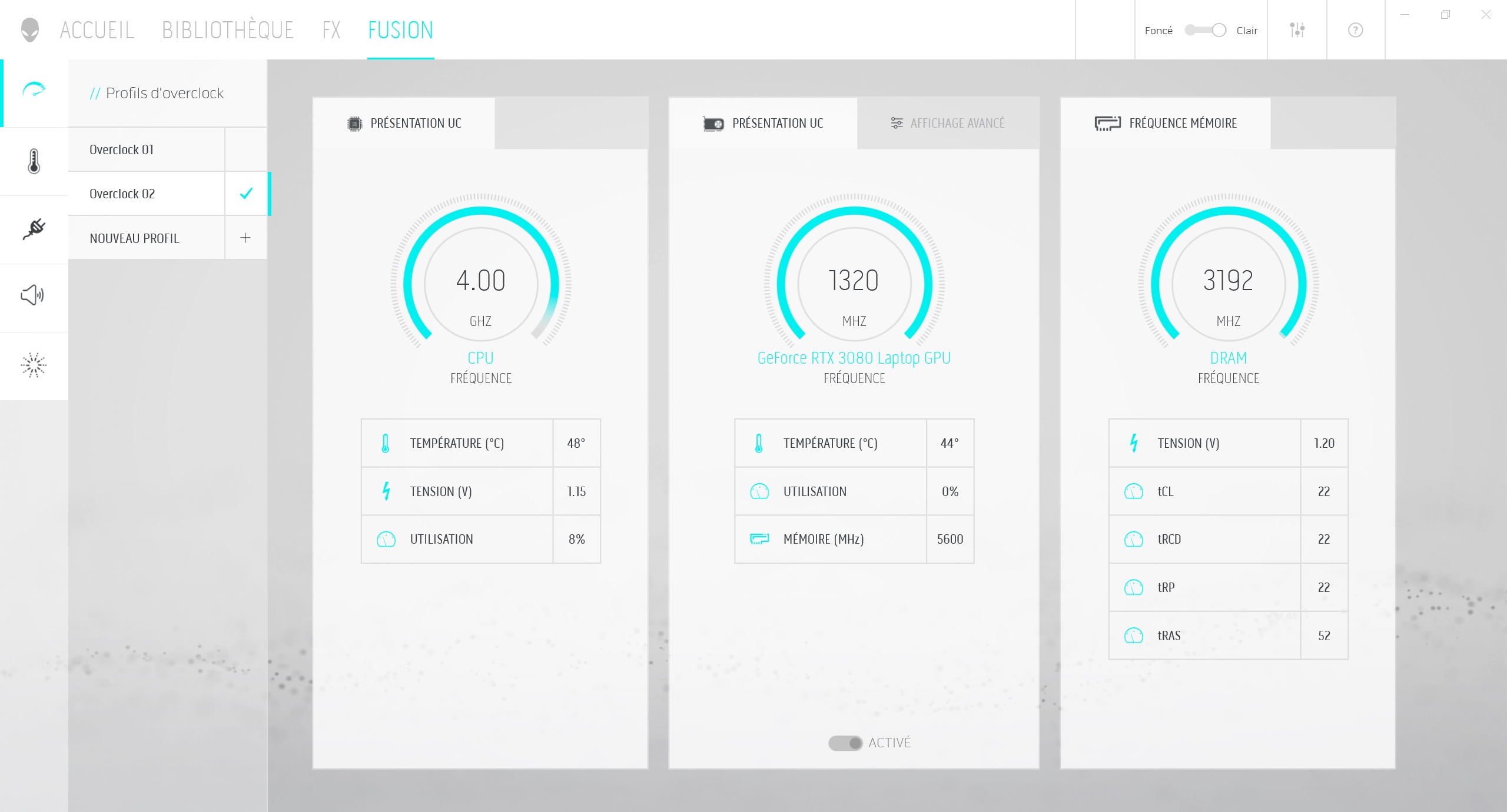Select the FRÉQUENCE MÉMOIRE tab

(1166, 123)
